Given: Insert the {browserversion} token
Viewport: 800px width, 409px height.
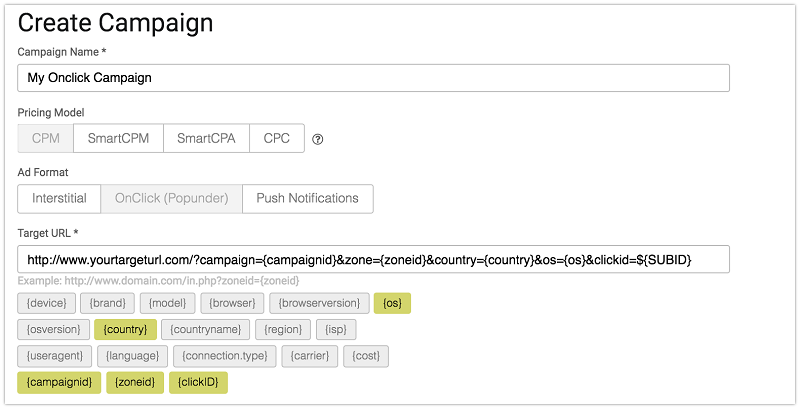Looking at the screenshot, I should click(x=319, y=303).
